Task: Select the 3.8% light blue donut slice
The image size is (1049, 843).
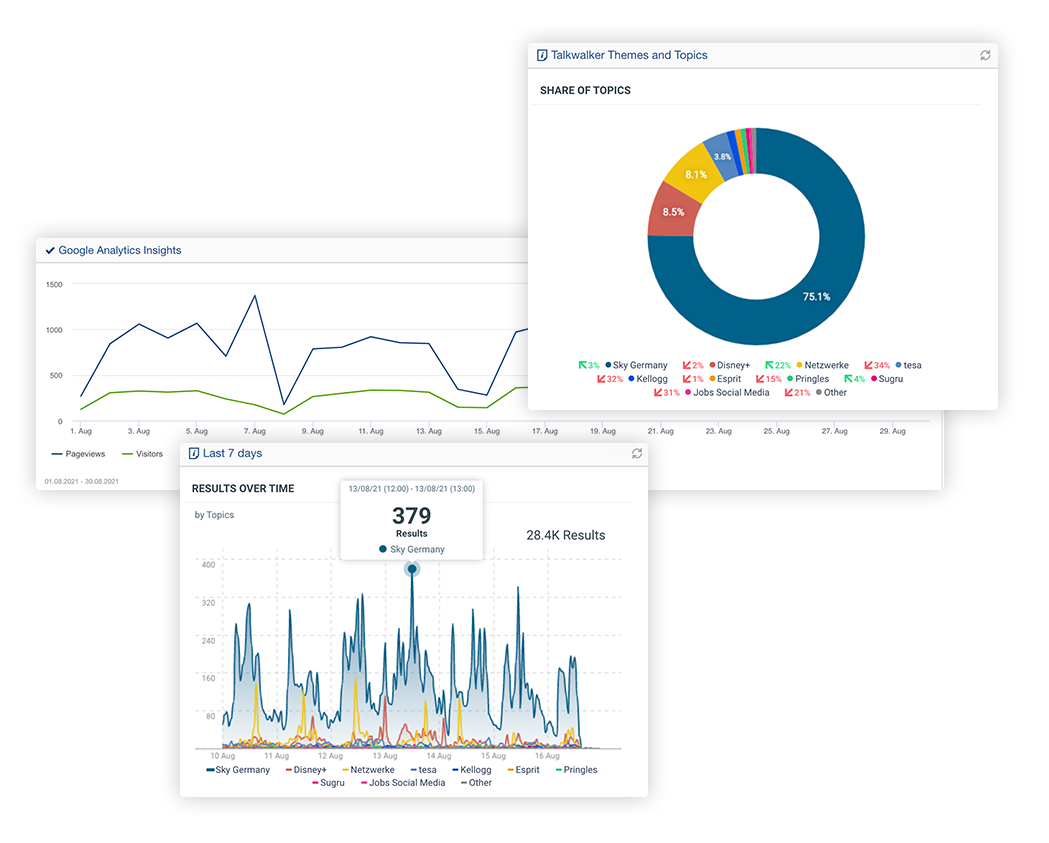Action: point(722,157)
